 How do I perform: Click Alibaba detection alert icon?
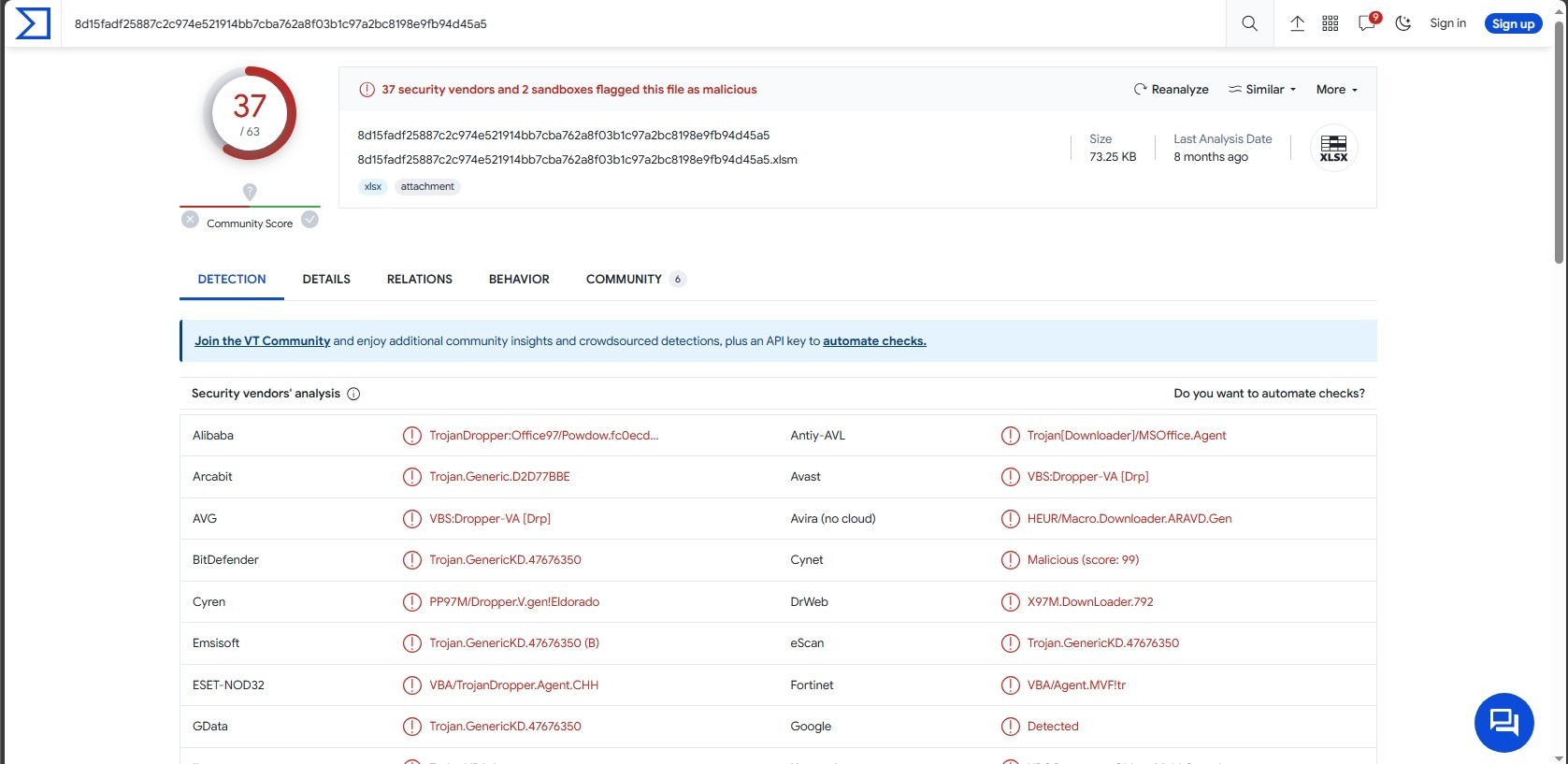point(412,436)
